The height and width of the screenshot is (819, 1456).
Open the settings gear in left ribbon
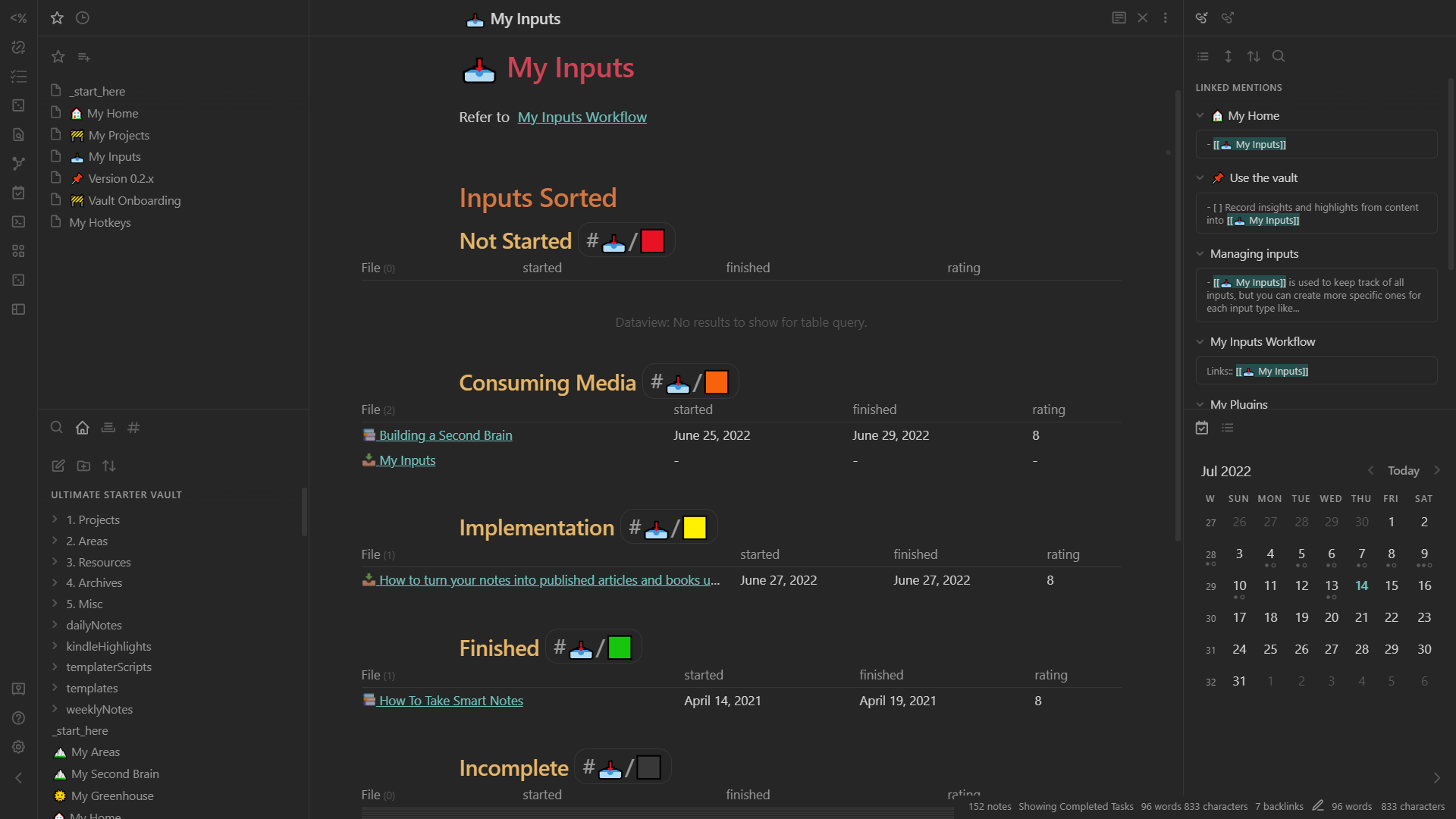point(19,747)
